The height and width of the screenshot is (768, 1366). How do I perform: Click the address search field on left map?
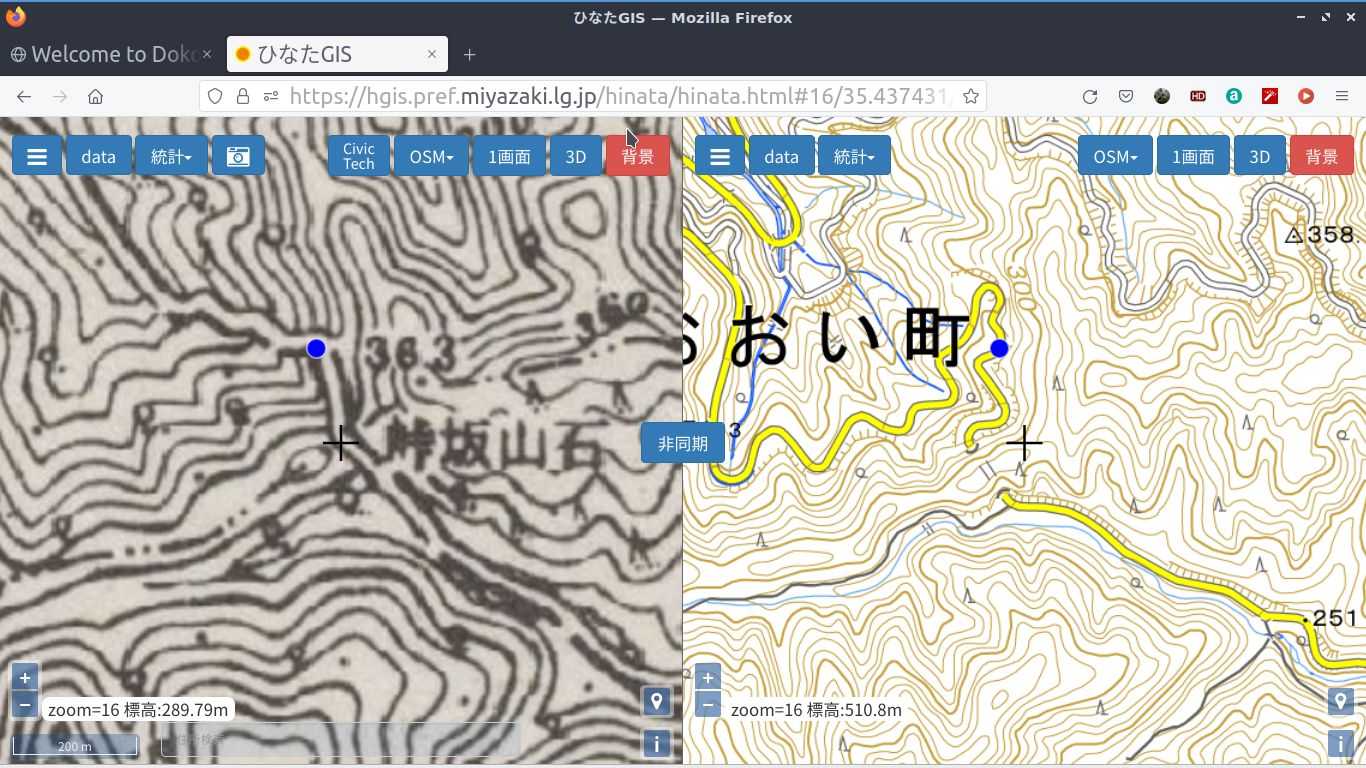click(340, 740)
